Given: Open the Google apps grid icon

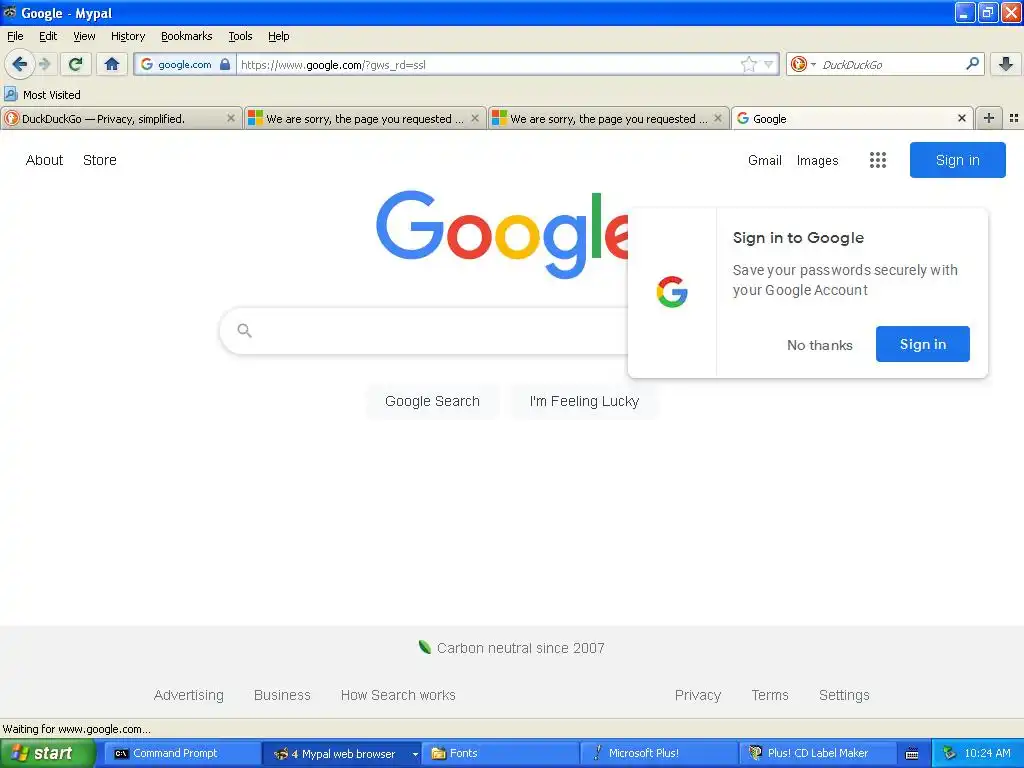Looking at the screenshot, I should coord(878,160).
